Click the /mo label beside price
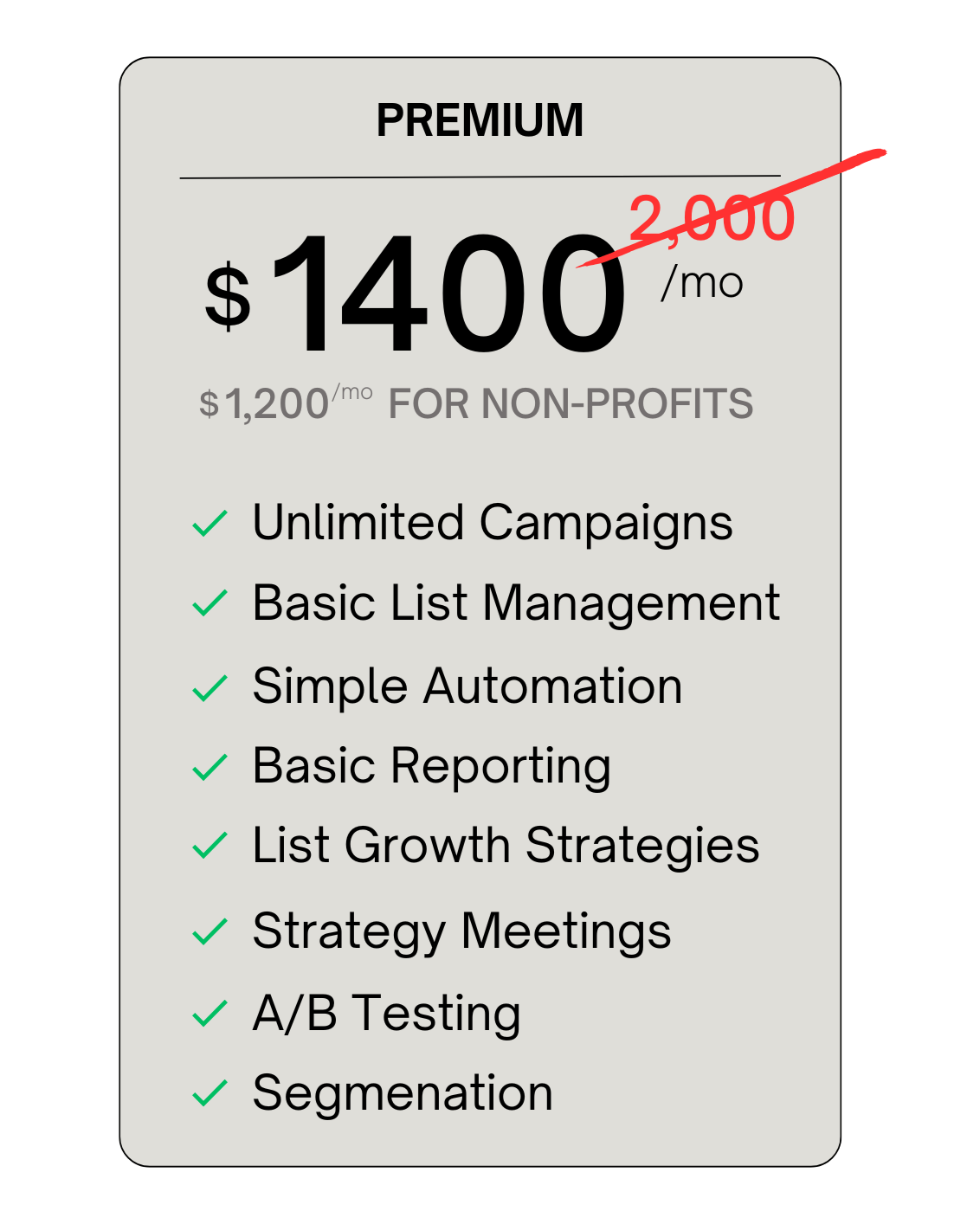Screen dimensions: 980x1224 [702, 282]
